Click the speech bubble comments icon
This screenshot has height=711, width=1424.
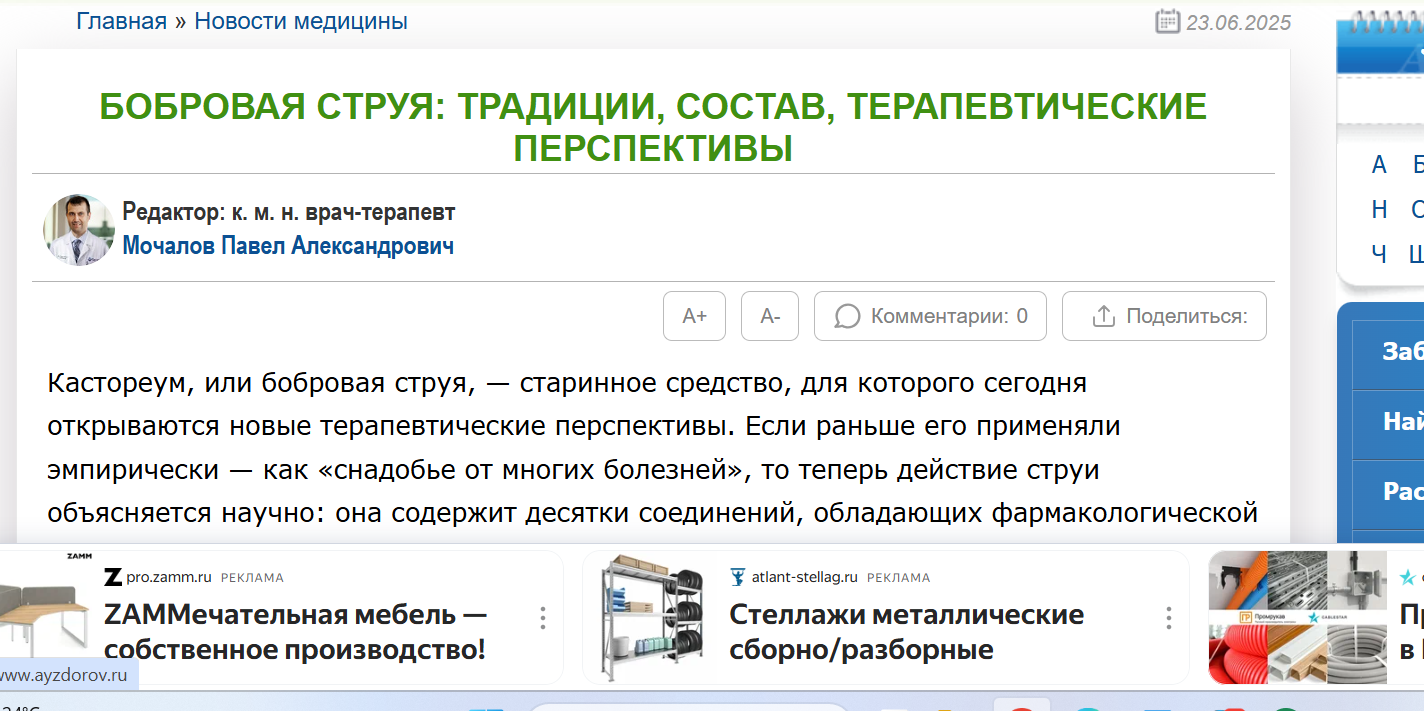point(847,316)
